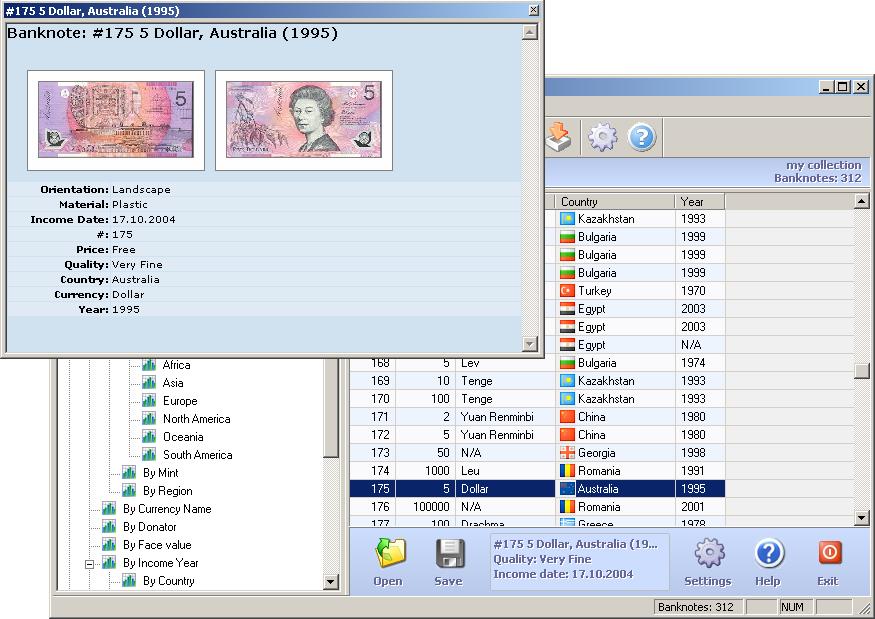This screenshot has height=619, width=875.
Task: Select the By Face value tree item
Action: pyautogui.click(x=157, y=545)
